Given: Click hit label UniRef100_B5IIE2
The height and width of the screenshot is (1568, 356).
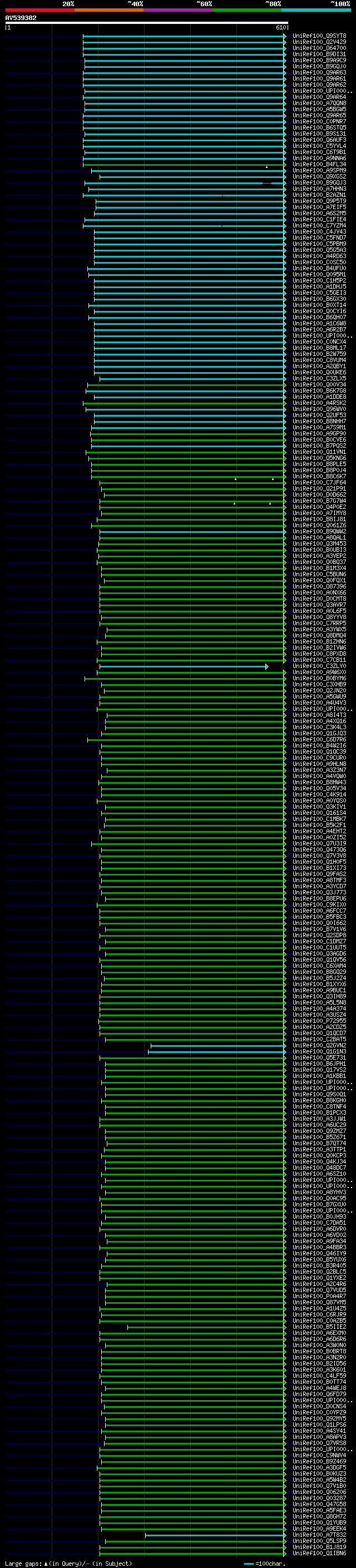Looking at the screenshot, I should point(319,1327).
